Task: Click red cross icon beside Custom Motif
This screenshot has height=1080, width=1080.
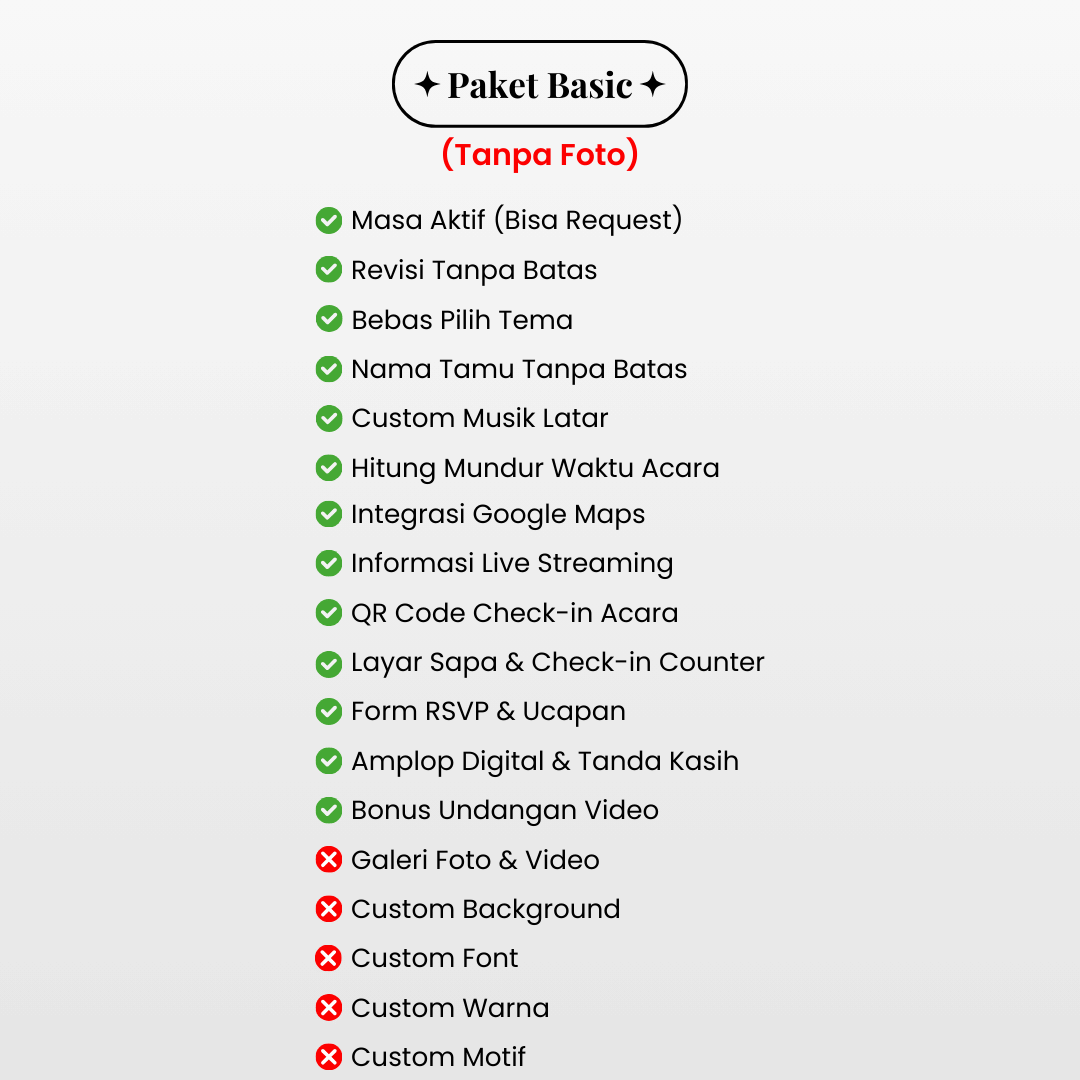Action: point(329,1057)
